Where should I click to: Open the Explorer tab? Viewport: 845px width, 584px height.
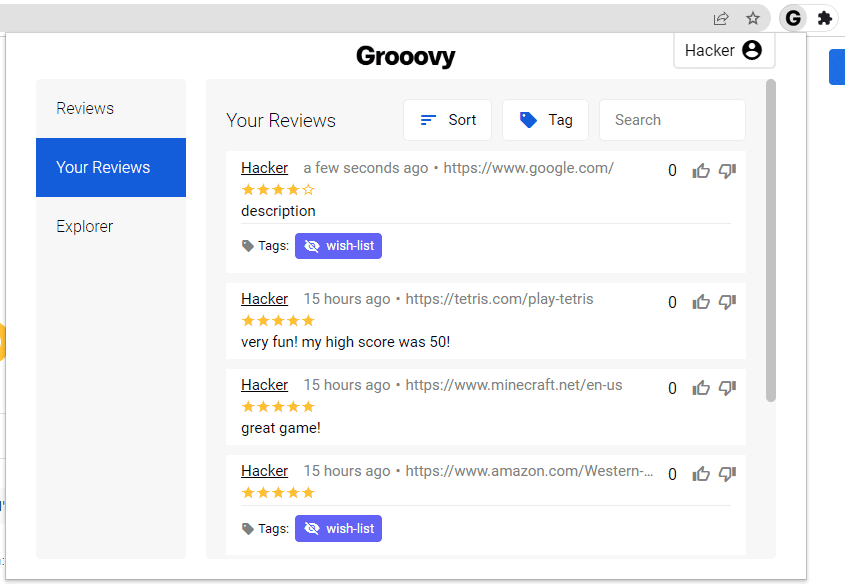(x=111, y=226)
